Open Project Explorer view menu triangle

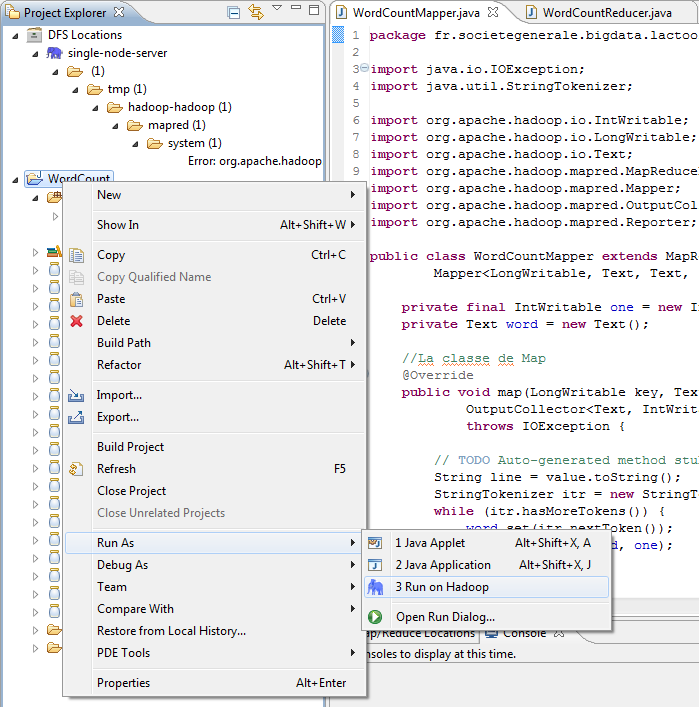[x=278, y=10]
